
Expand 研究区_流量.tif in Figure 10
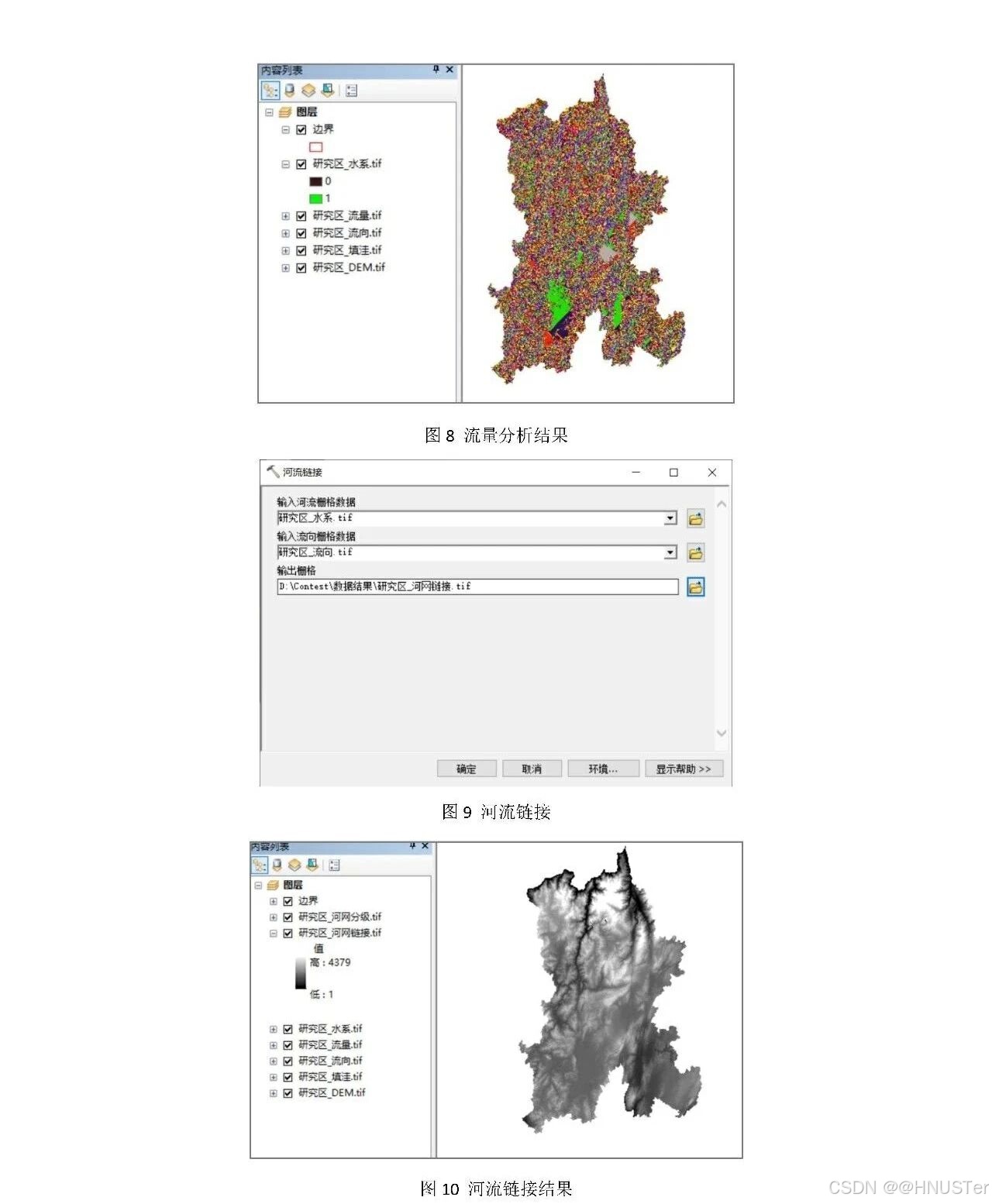273,1045
